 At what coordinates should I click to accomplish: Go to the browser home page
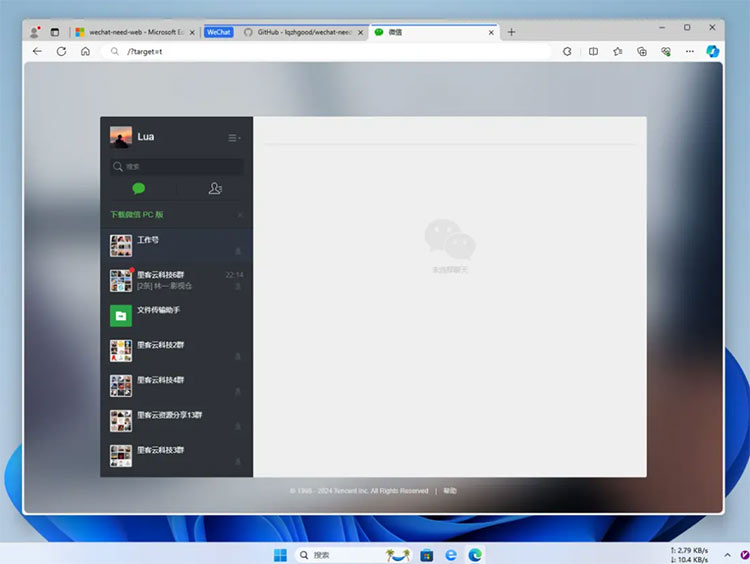click(85, 51)
